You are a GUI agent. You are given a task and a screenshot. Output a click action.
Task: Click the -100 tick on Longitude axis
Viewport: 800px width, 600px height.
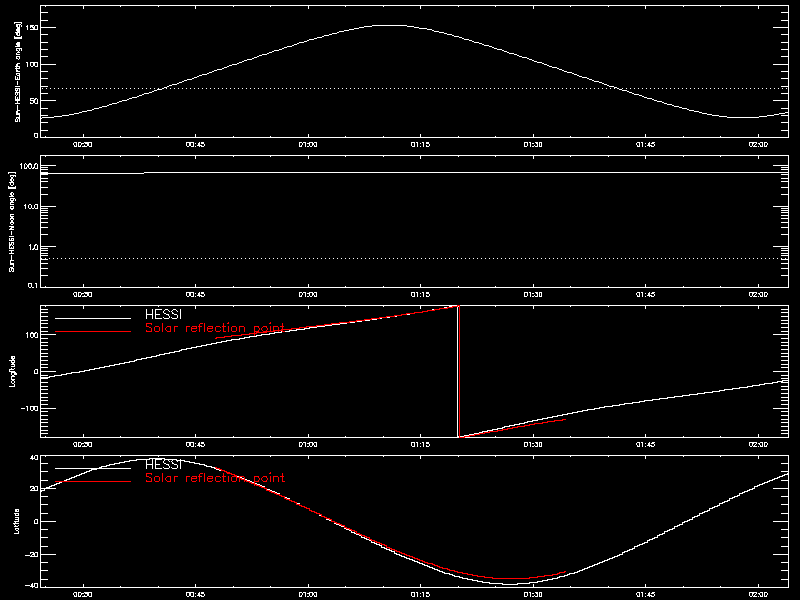30,409
